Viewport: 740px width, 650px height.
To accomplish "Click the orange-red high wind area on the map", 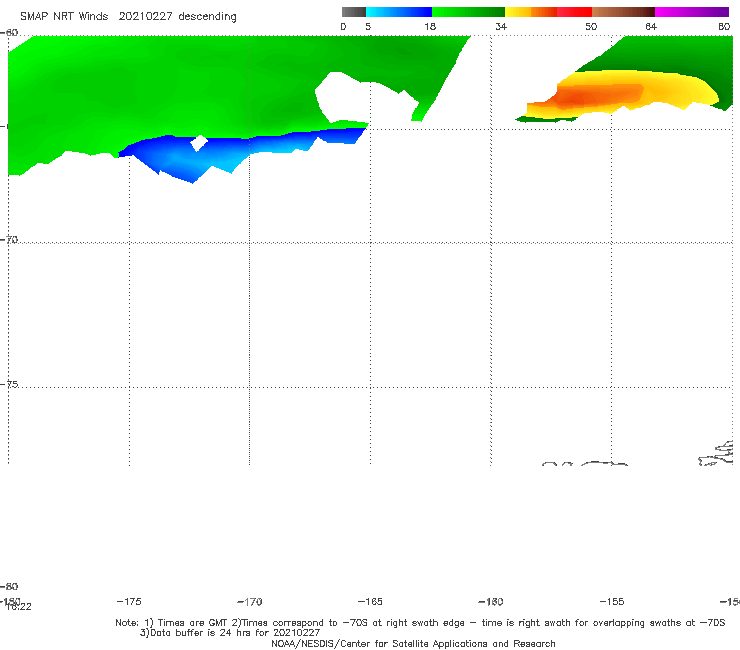I will tap(596, 96).
